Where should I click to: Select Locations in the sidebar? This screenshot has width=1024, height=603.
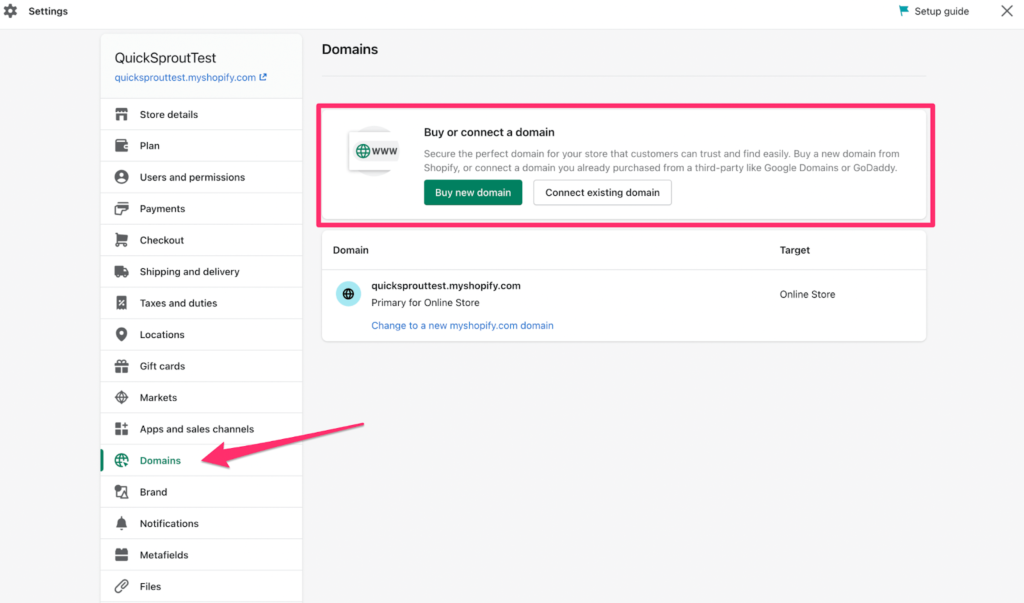201,334
